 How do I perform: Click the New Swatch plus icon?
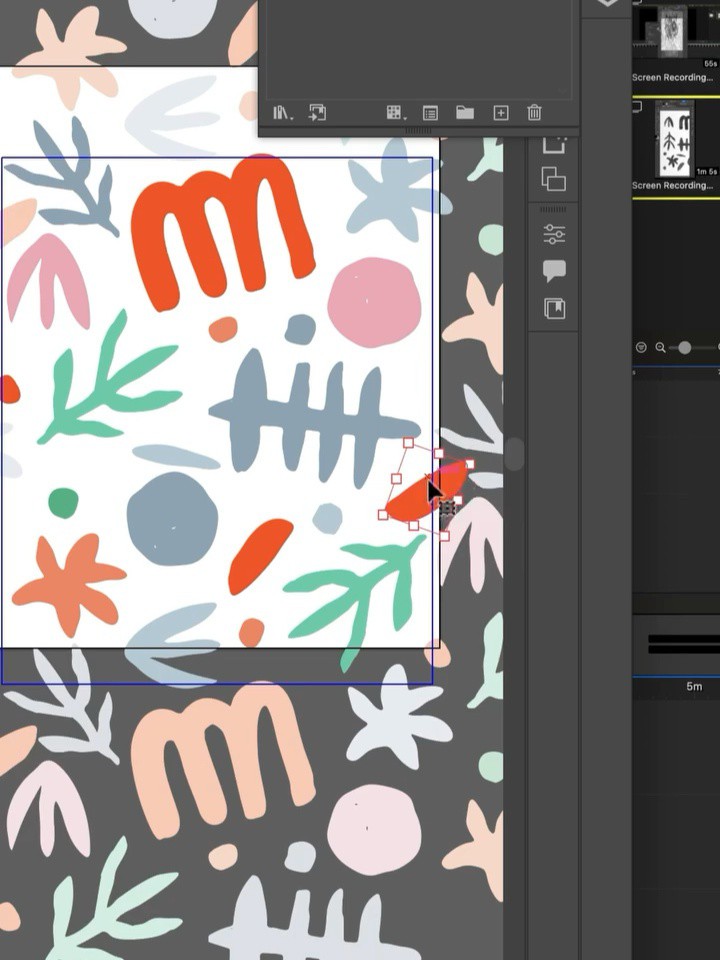(500, 113)
